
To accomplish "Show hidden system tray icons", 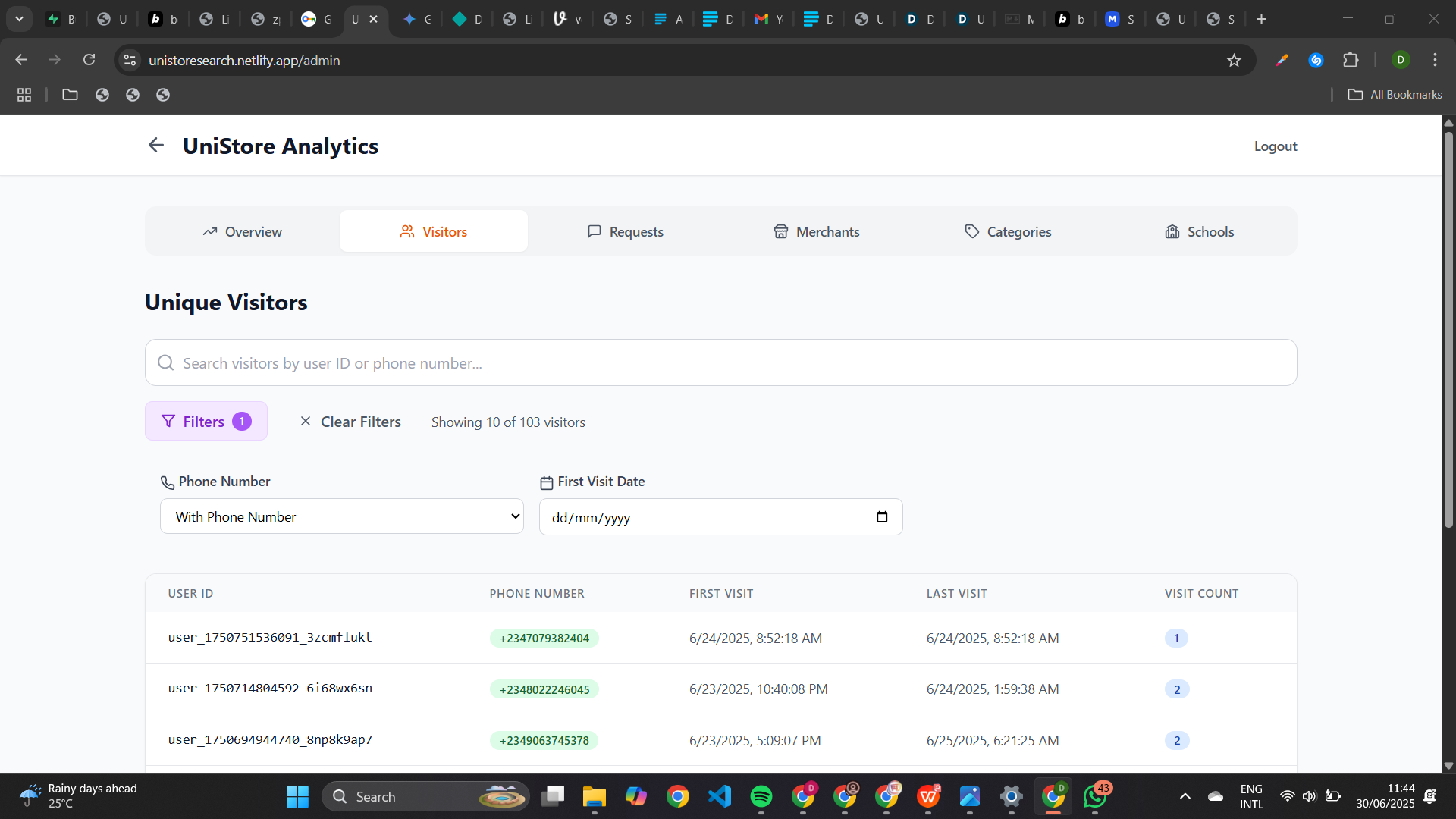I will pyautogui.click(x=1185, y=796).
